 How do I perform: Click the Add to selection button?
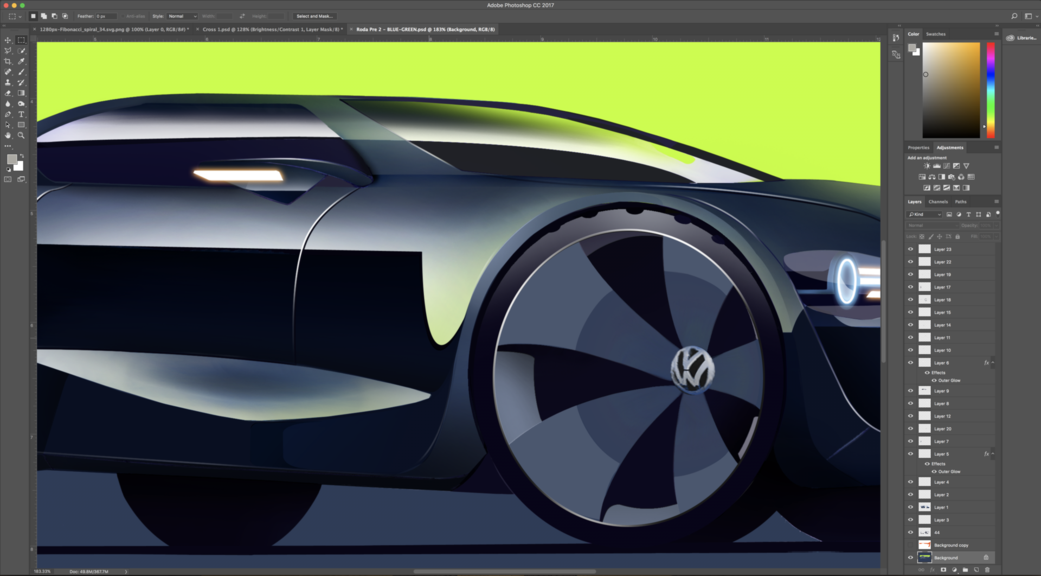43,16
